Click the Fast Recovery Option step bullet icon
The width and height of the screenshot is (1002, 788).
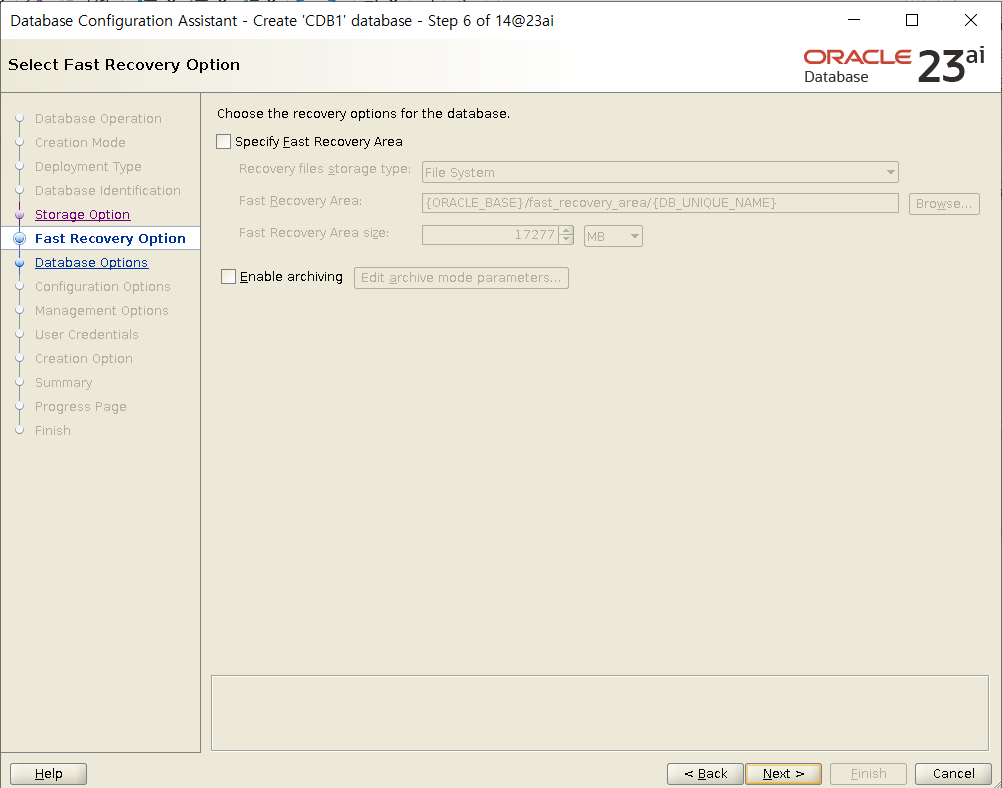pyautogui.click(x=19, y=238)
